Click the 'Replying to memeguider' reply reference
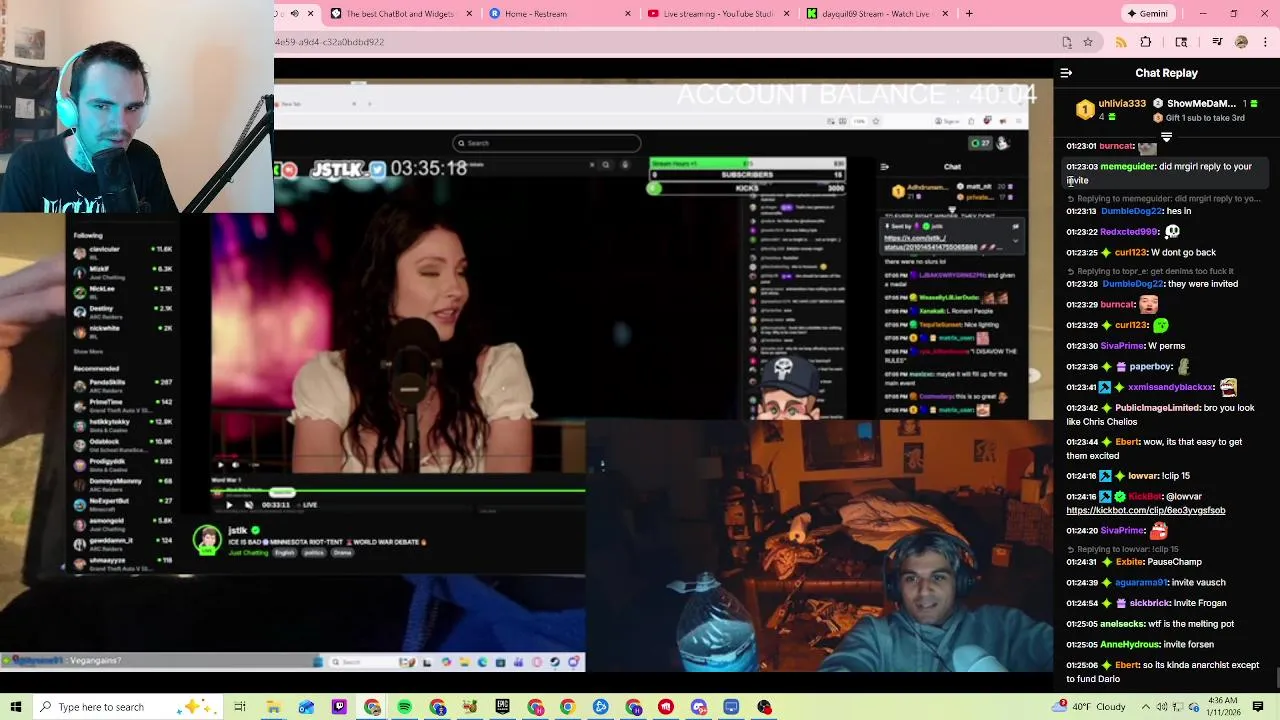Viewport: 1280px width, 720px height. [1164, 198]
